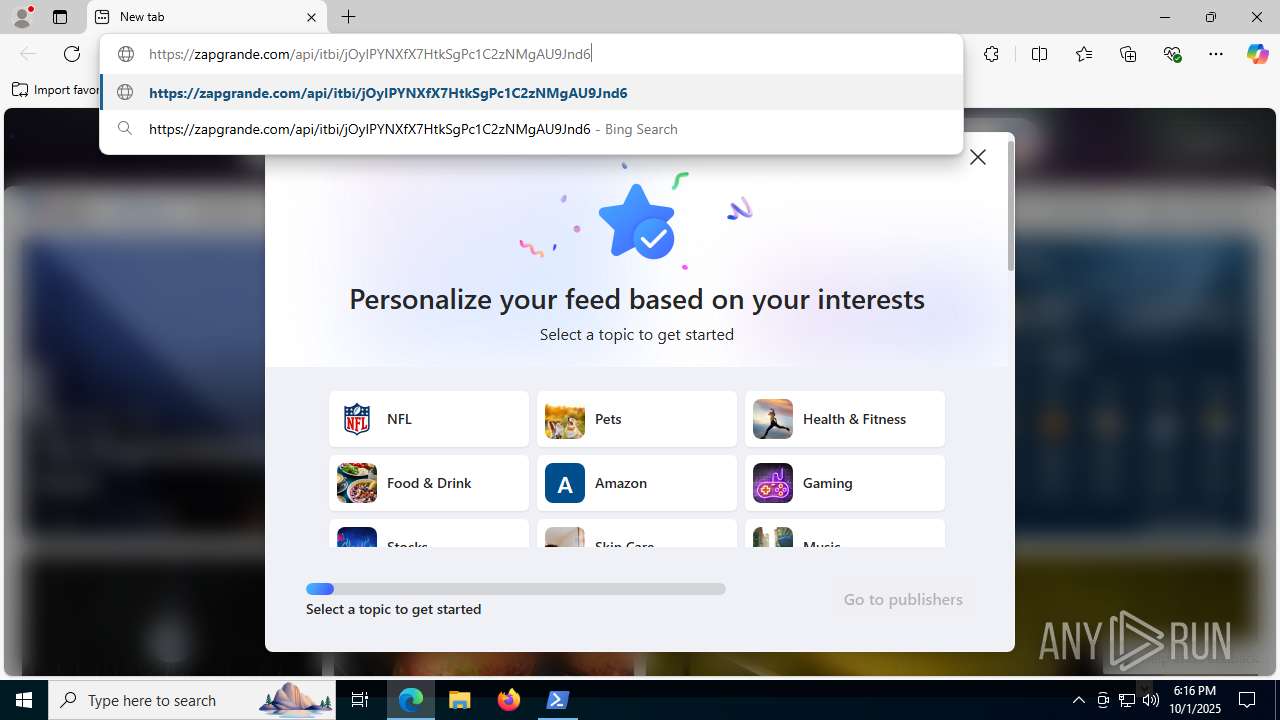Click the dialog's vertical scrollbar

coord(1011,205)
